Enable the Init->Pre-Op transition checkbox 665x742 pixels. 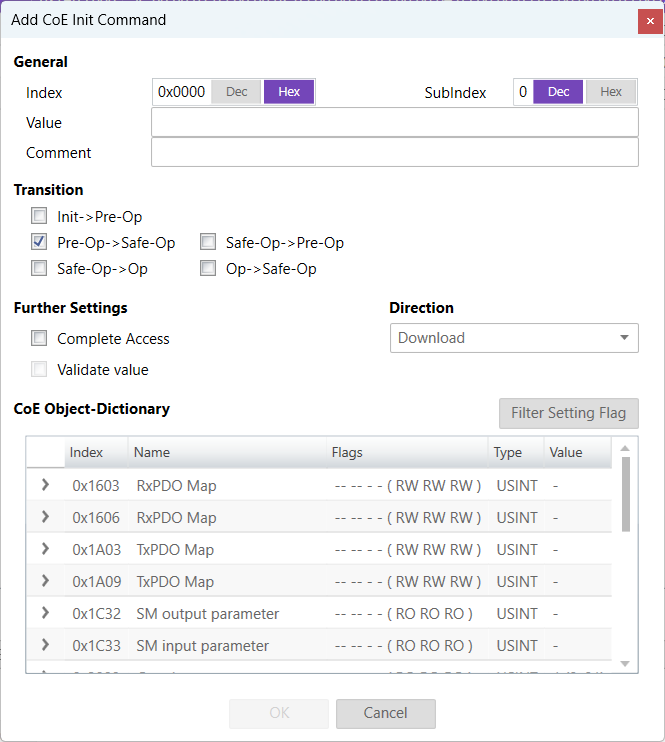[39, 216]
